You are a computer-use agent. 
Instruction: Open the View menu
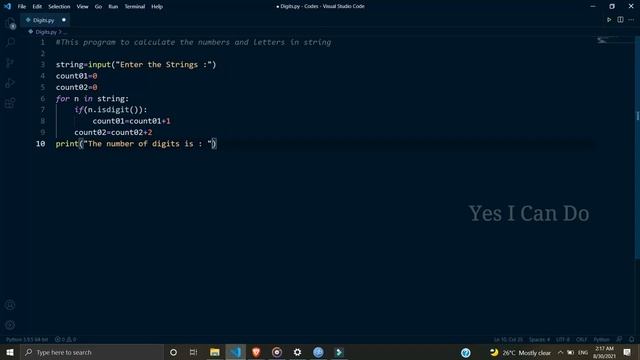pos(82,7)
